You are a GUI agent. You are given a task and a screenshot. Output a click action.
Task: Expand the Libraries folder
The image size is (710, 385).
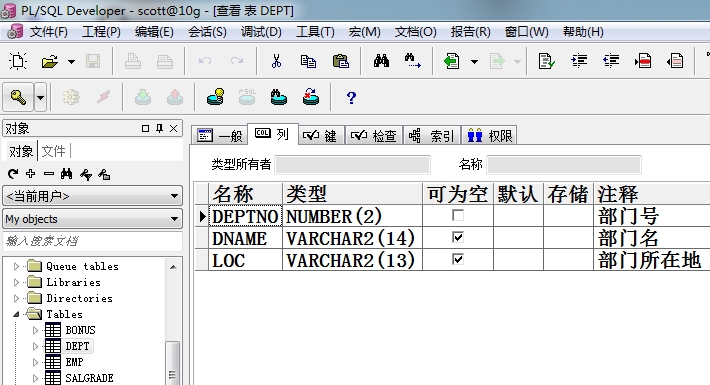[x=16, y=282]
